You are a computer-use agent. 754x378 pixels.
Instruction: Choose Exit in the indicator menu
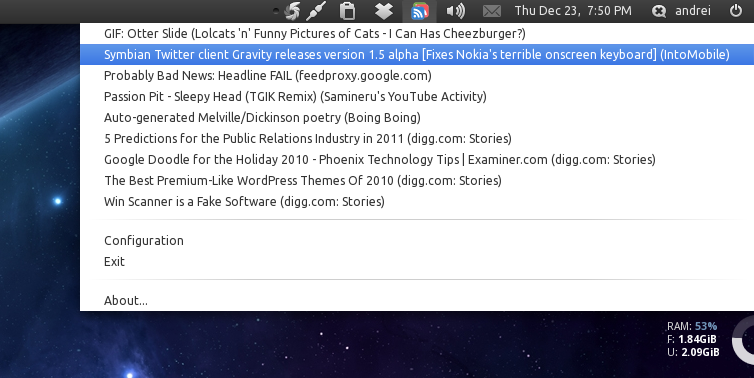(x=416, y=262)
